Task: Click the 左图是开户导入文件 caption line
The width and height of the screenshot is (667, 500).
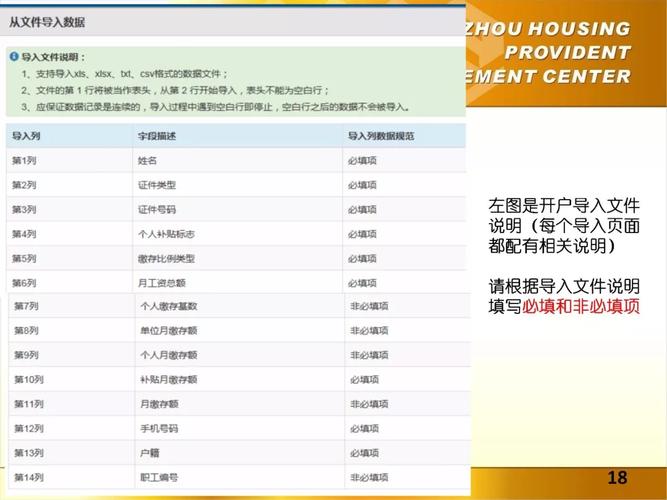Action: pyautogui.click(x=564, y=206)
